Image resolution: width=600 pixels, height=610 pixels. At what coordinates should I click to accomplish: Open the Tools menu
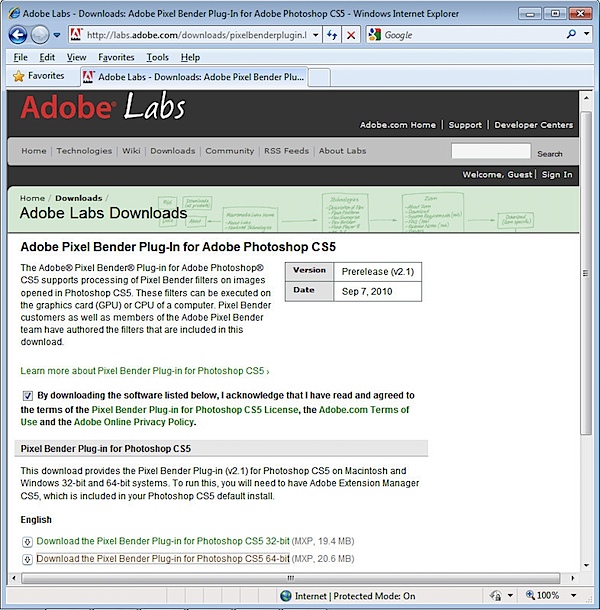[x=157, y=57]
